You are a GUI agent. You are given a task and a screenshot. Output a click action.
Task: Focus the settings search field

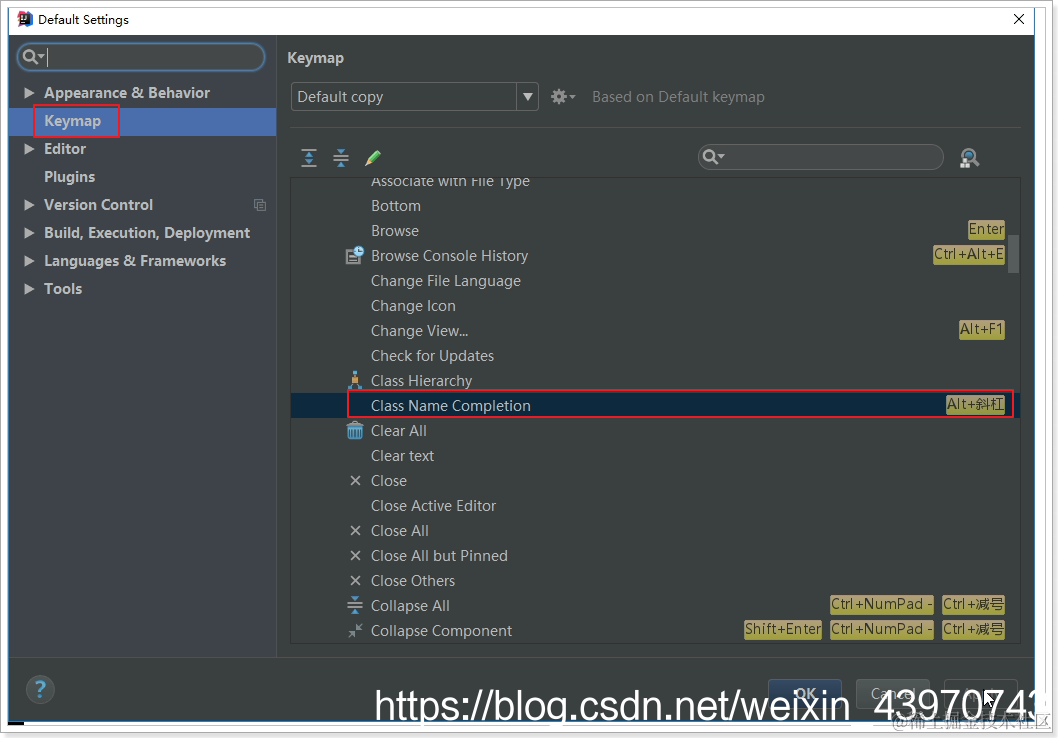tap(141, 57)
